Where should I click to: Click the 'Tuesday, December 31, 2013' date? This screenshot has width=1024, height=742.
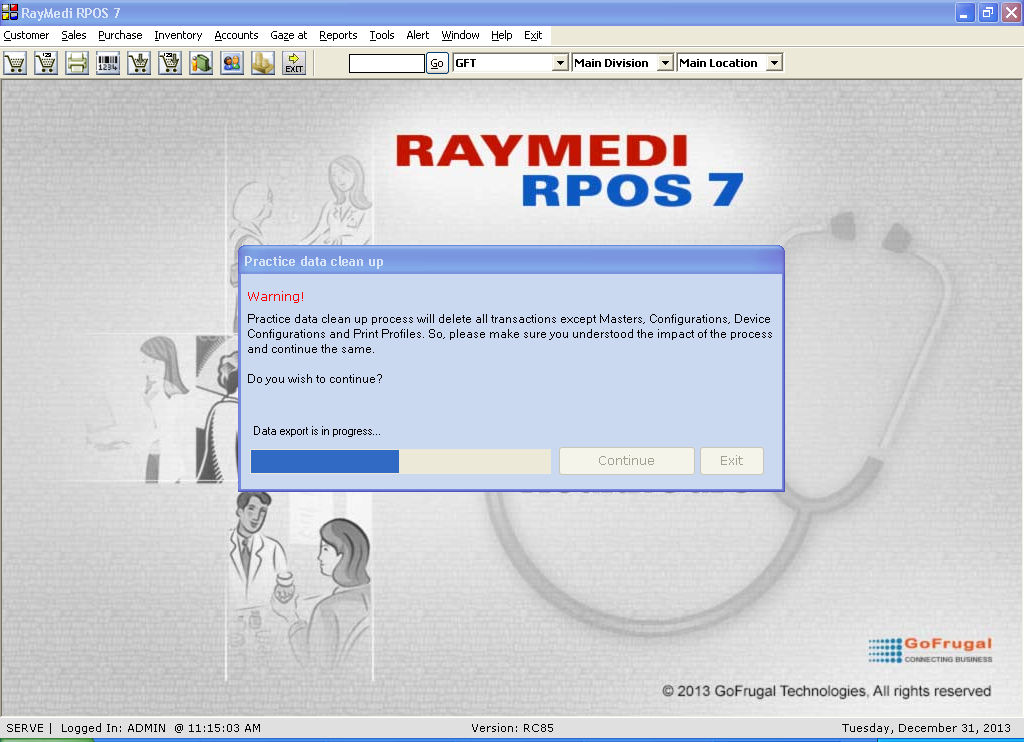[926, 728]
